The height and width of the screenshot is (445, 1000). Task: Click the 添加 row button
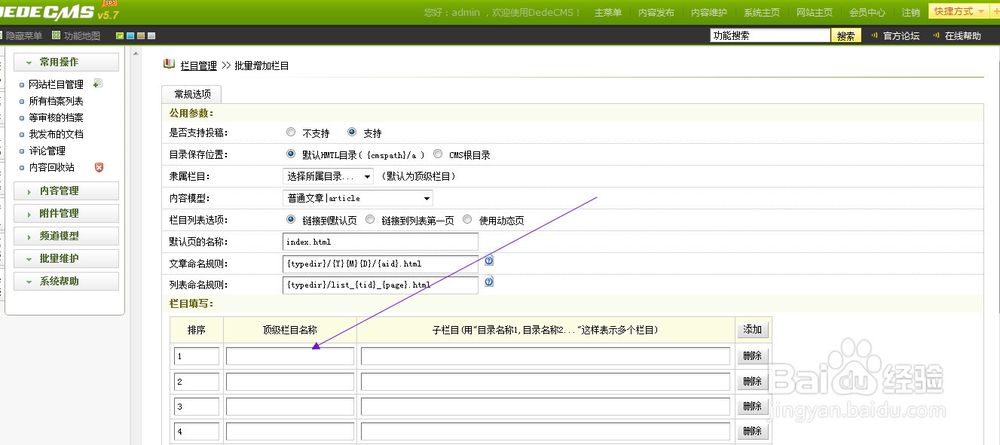click(x=753, y=330)
